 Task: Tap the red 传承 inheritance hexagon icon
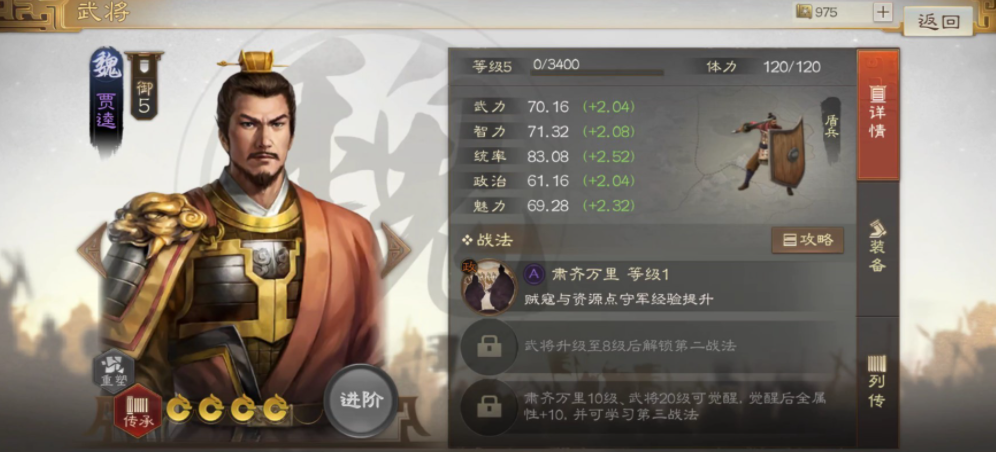(138, 411)
